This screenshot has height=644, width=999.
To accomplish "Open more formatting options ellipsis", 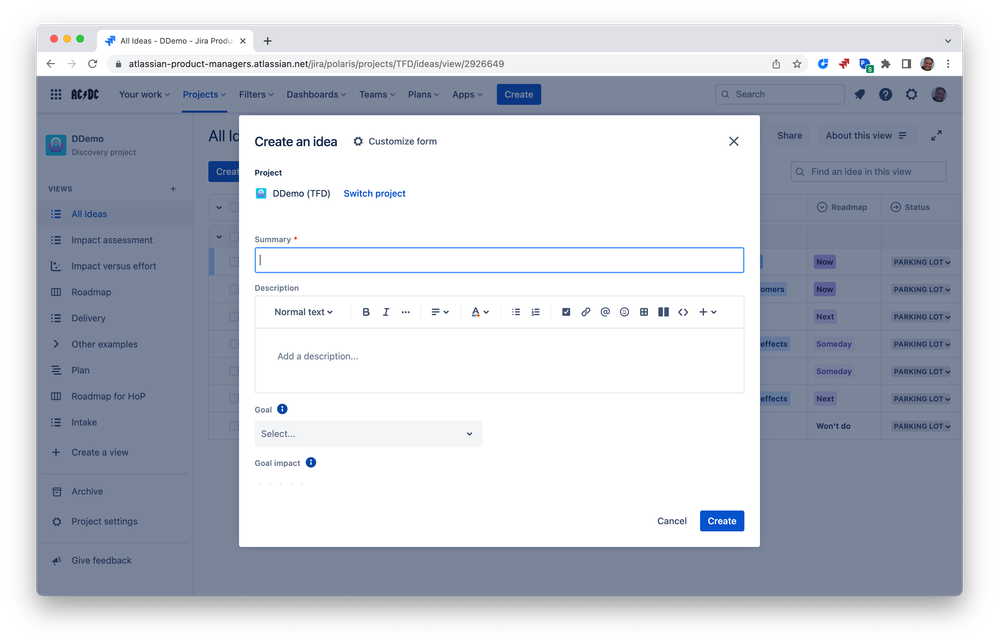I will pos(405,312).
